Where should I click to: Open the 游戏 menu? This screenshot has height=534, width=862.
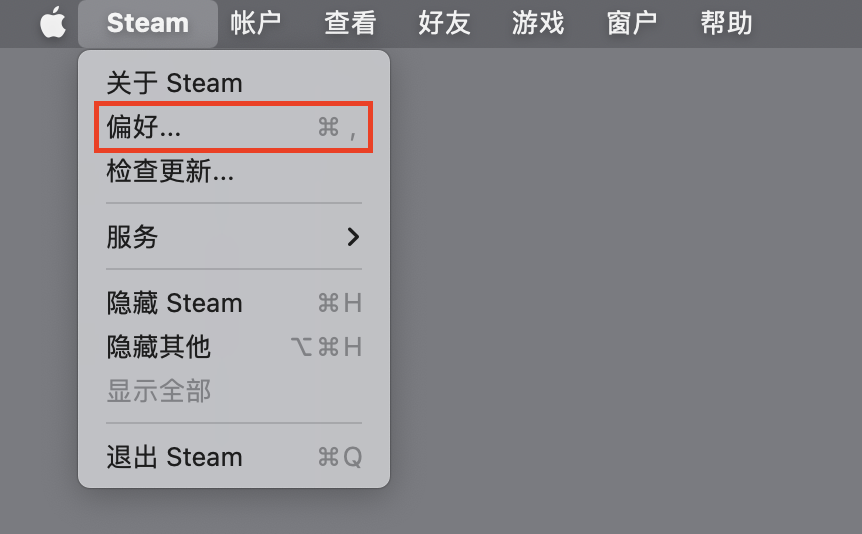point(538,23)
